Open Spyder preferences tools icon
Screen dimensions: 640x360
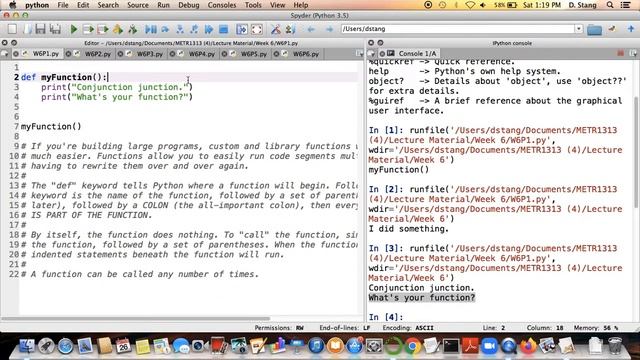point(276,29)
